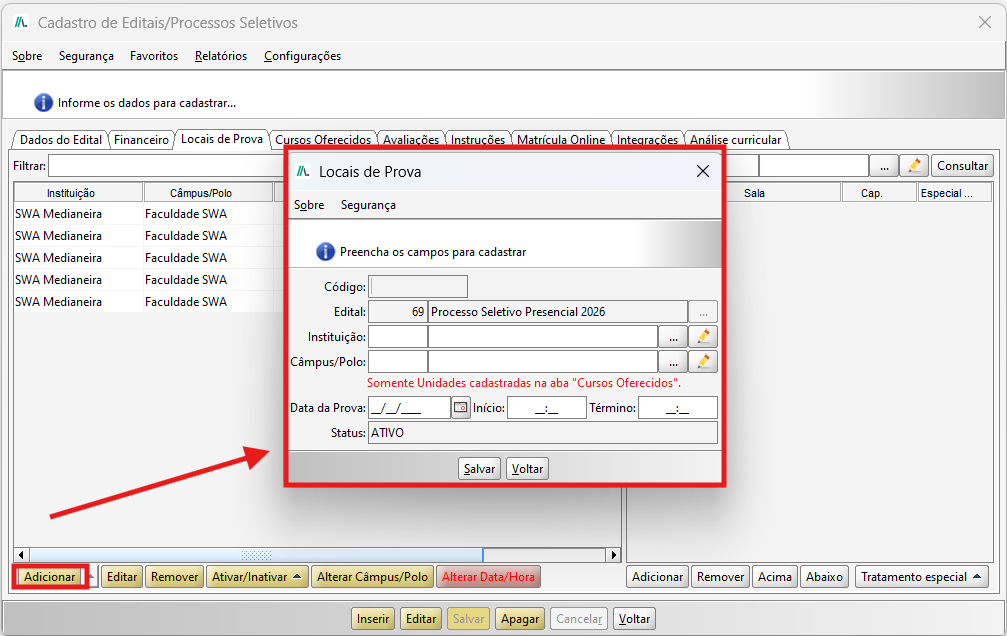Expand the Tratamento especial dropdown
The width and height of the screenshot is (1007, 636).
pos(977,577)
